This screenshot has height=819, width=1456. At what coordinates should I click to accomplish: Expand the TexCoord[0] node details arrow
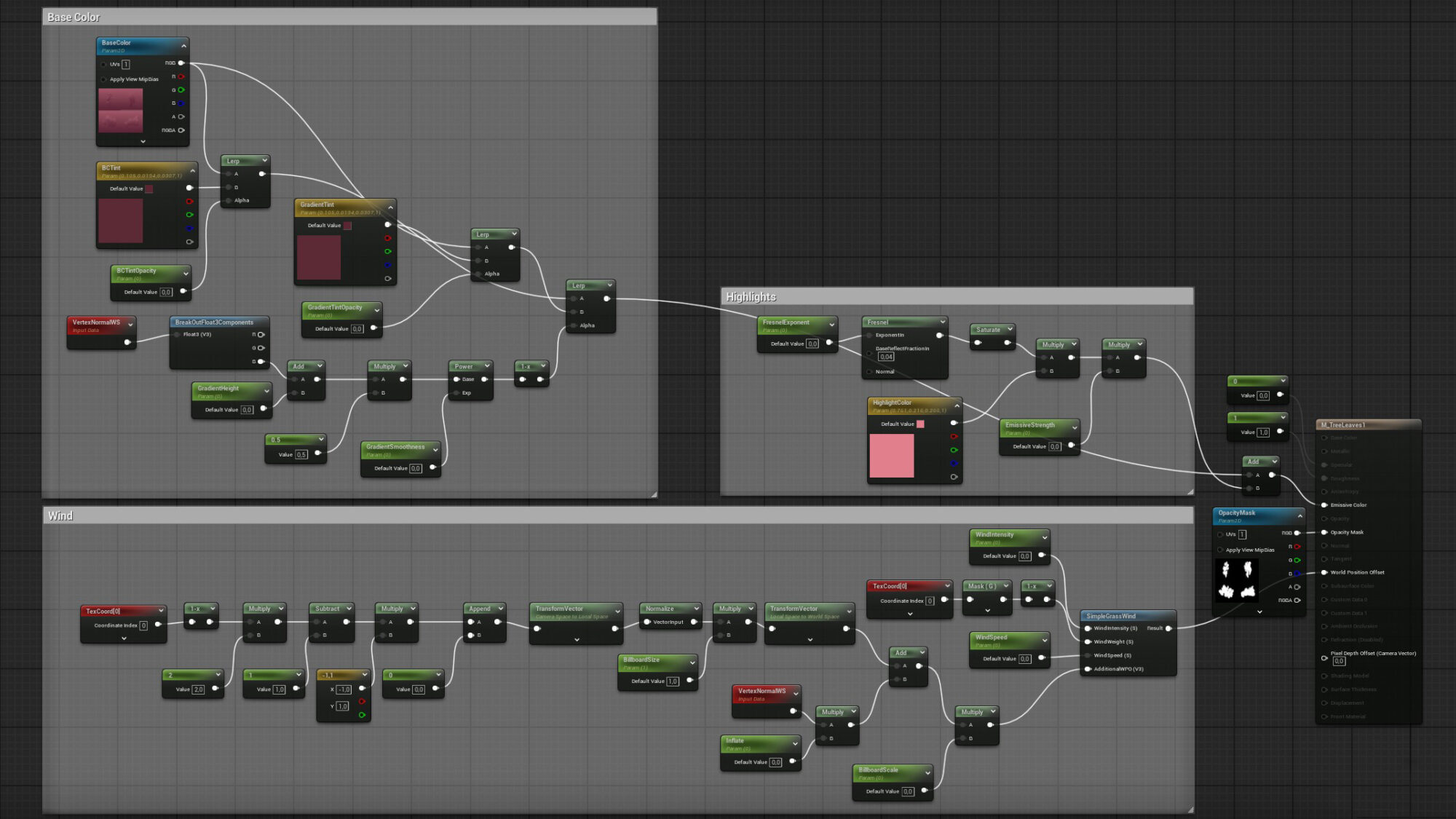pyautogui.click(x=124, y=638)
